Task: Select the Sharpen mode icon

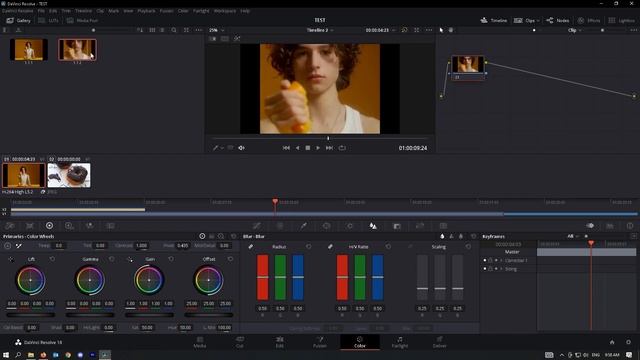Action: click(x=451, y=236)
